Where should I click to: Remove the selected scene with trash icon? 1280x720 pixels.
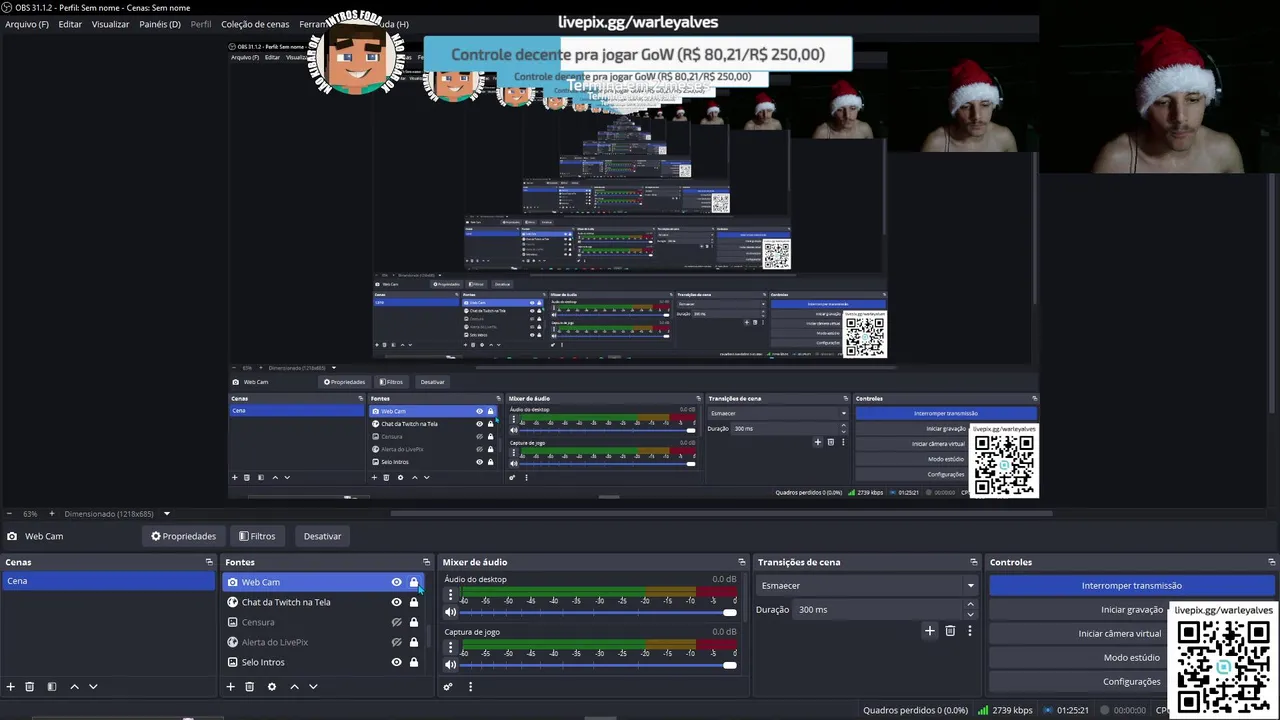pos(30,687)
